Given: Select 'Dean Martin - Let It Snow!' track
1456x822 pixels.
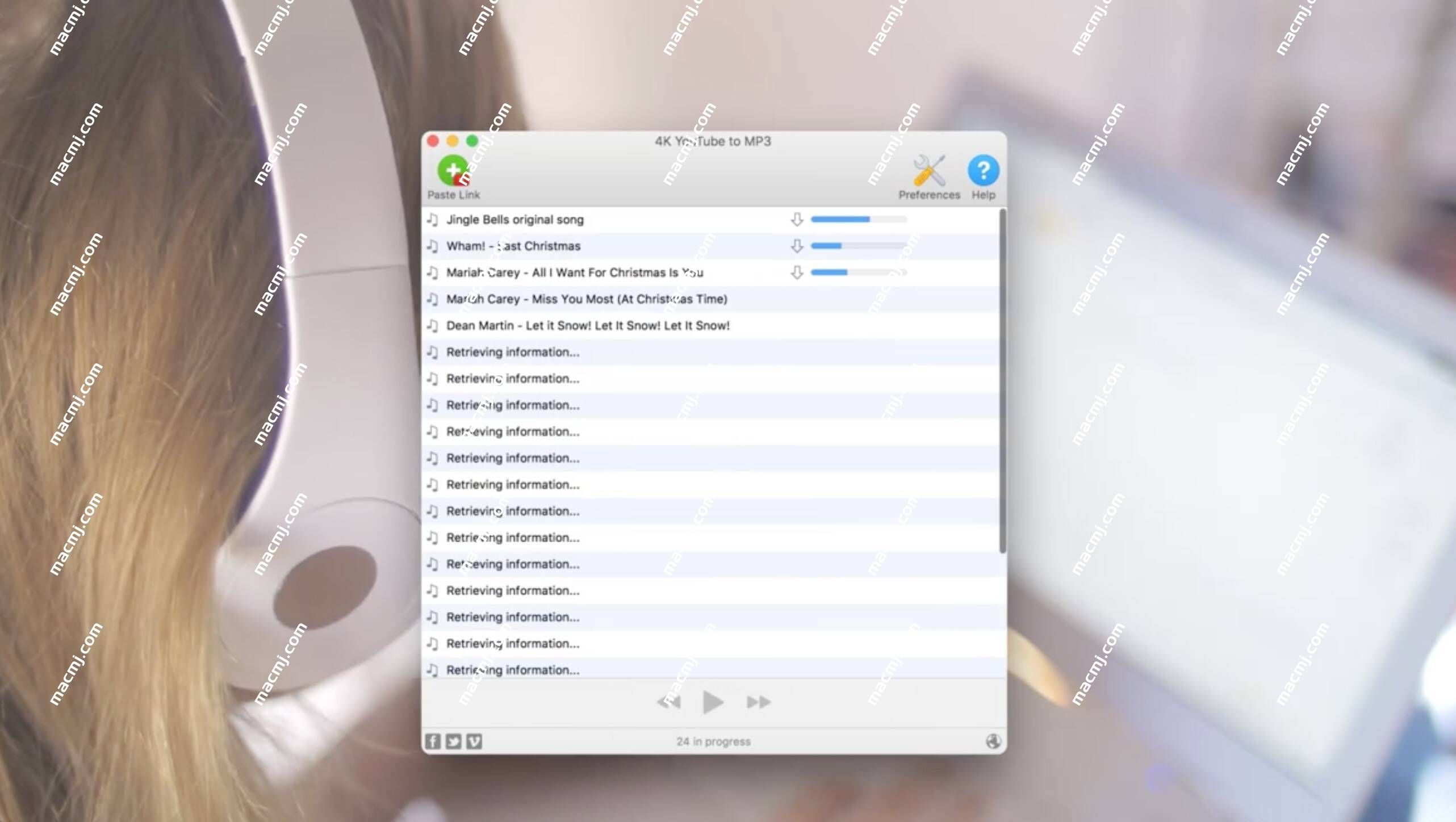Looking at the screenshot, I should click(710, 326).
